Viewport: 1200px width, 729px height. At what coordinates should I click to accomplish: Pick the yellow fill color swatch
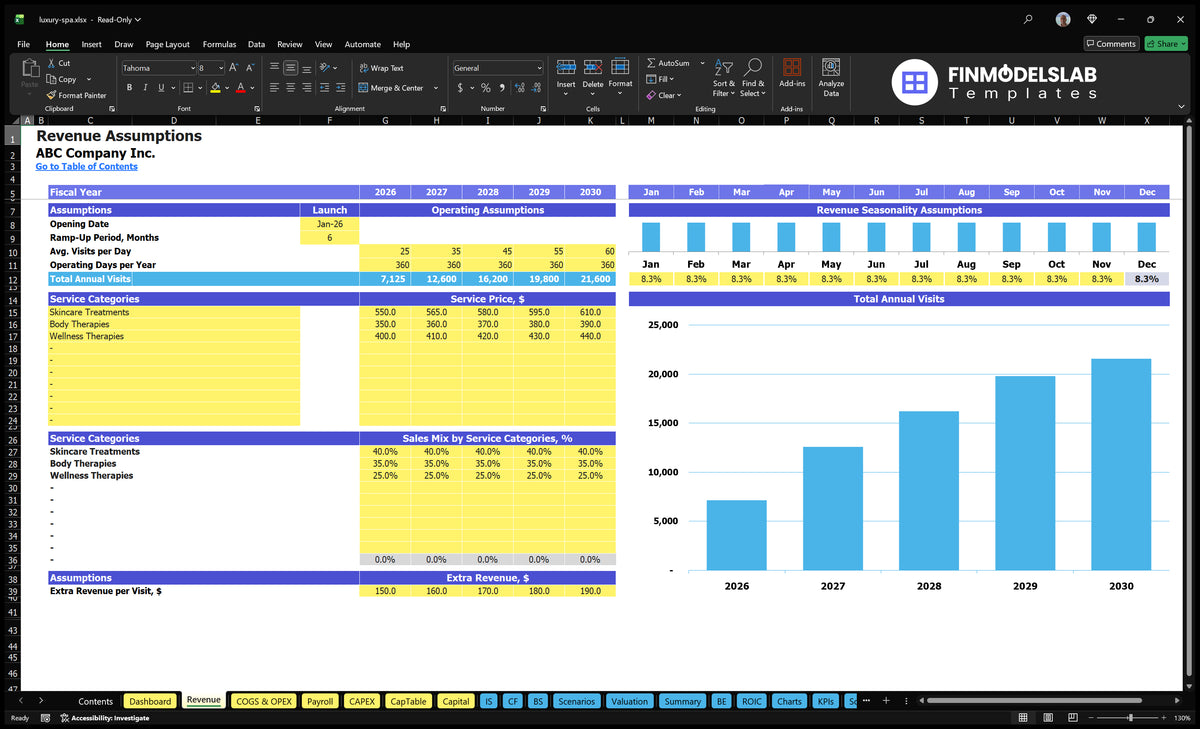point(215,88)
